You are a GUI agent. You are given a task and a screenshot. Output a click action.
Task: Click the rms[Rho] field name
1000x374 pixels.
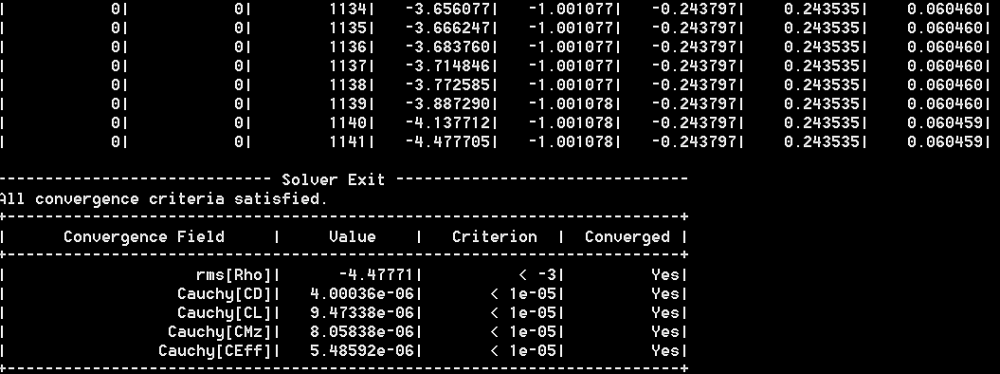pos(234,275)
